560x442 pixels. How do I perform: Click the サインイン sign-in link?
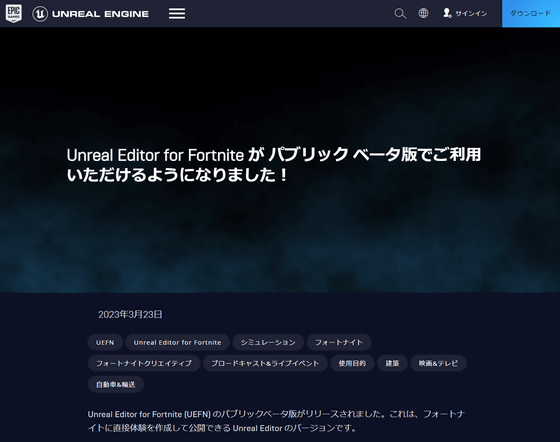tap(465, 14)
